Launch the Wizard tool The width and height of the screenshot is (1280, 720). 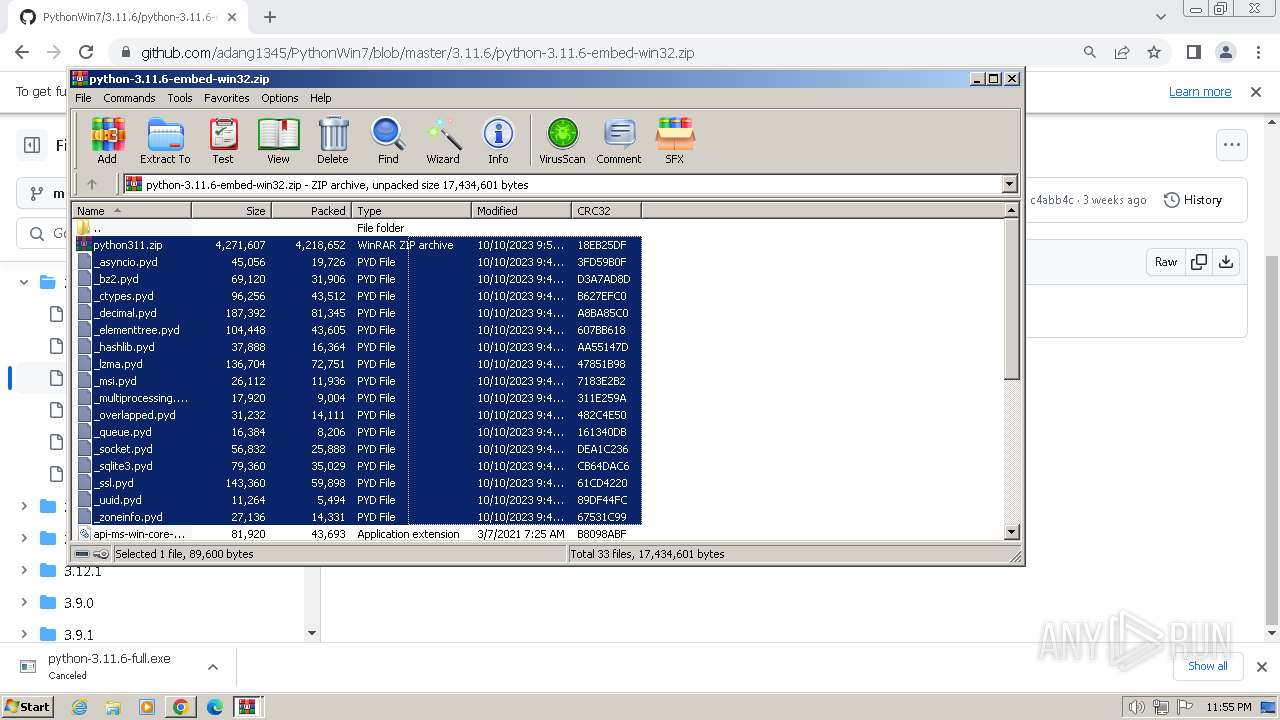(443, 140)
